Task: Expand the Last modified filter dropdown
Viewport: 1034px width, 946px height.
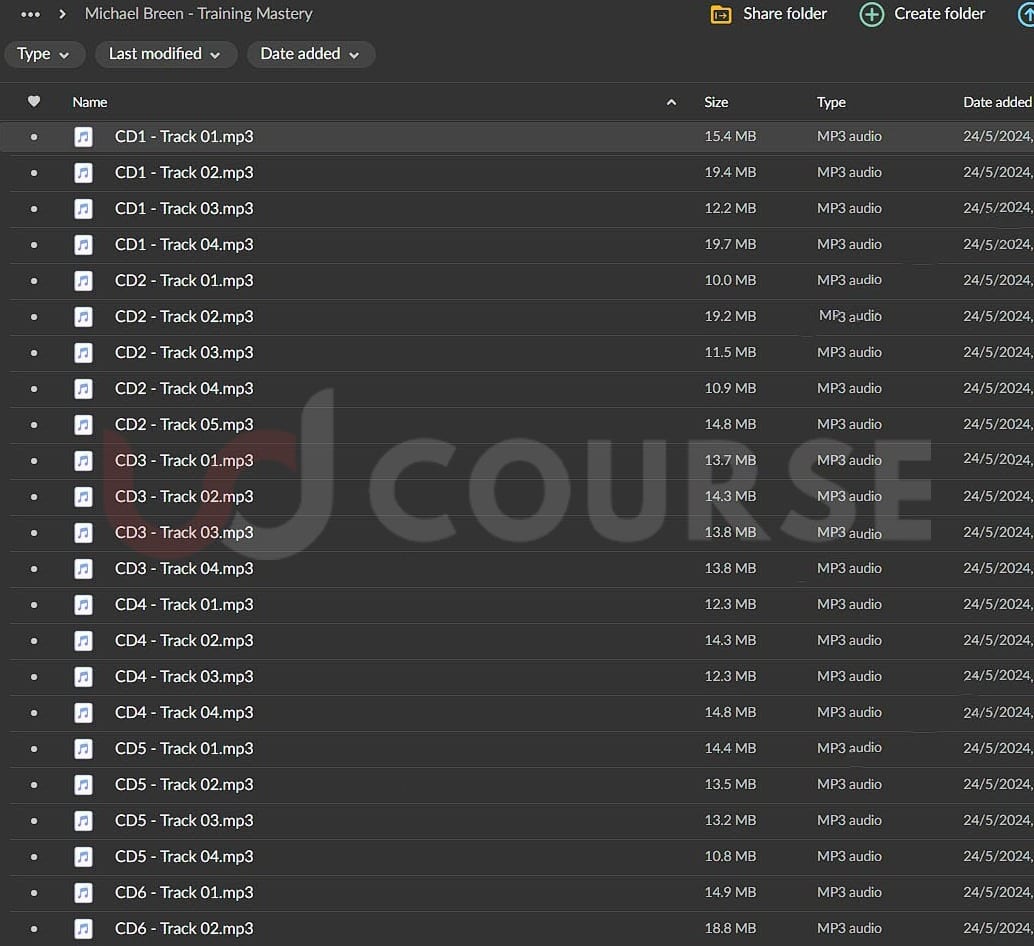Action: click(165, 54)
